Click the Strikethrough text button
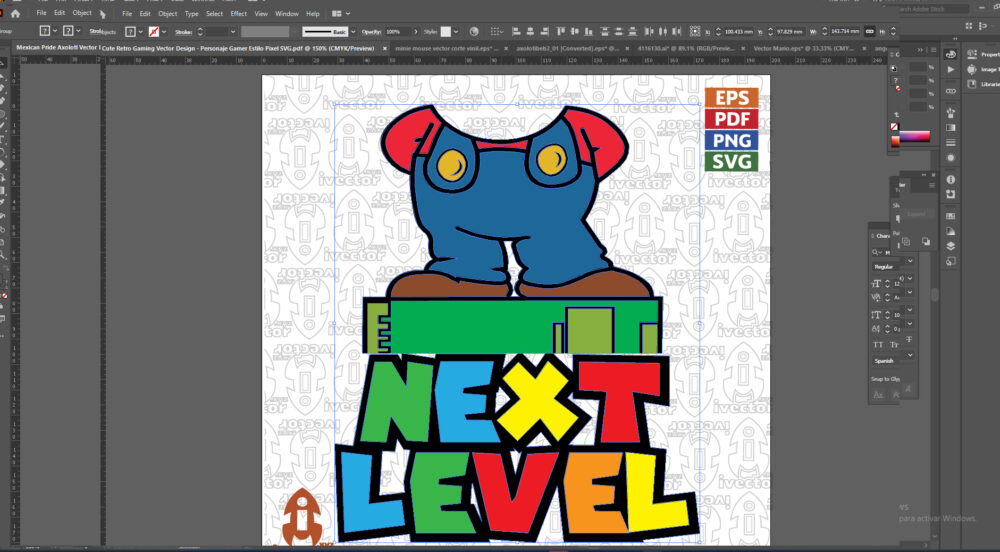The width and height of the screenshot is (1000, 552). coord(909,339)
